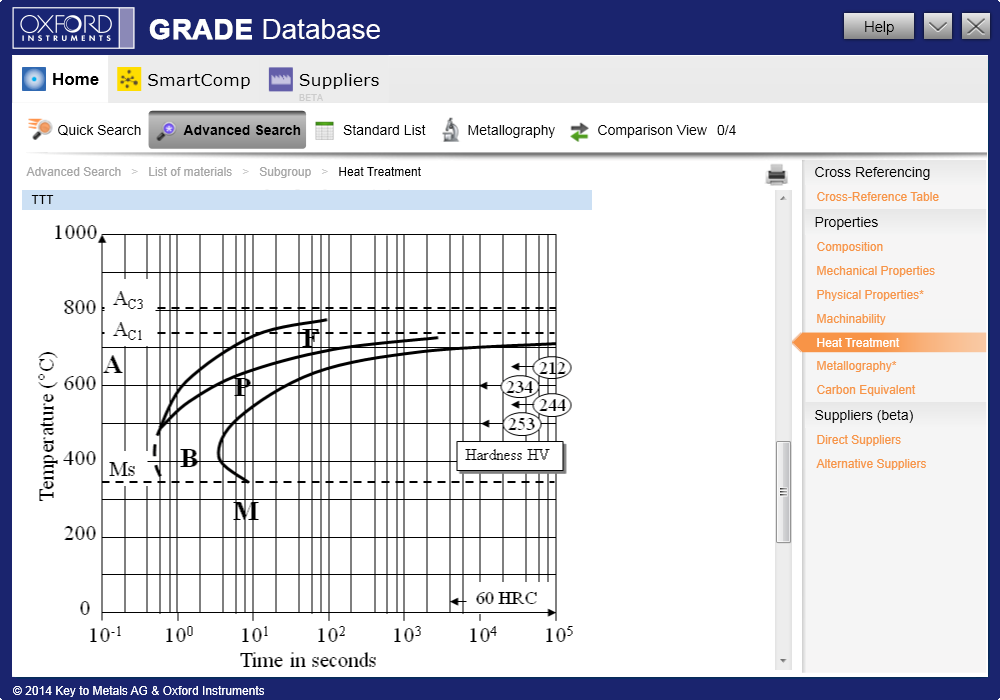Open Carbon Equivalent link
This screenshot has width=1000, height=700.
pyautogui.click(x=865, y=390)
